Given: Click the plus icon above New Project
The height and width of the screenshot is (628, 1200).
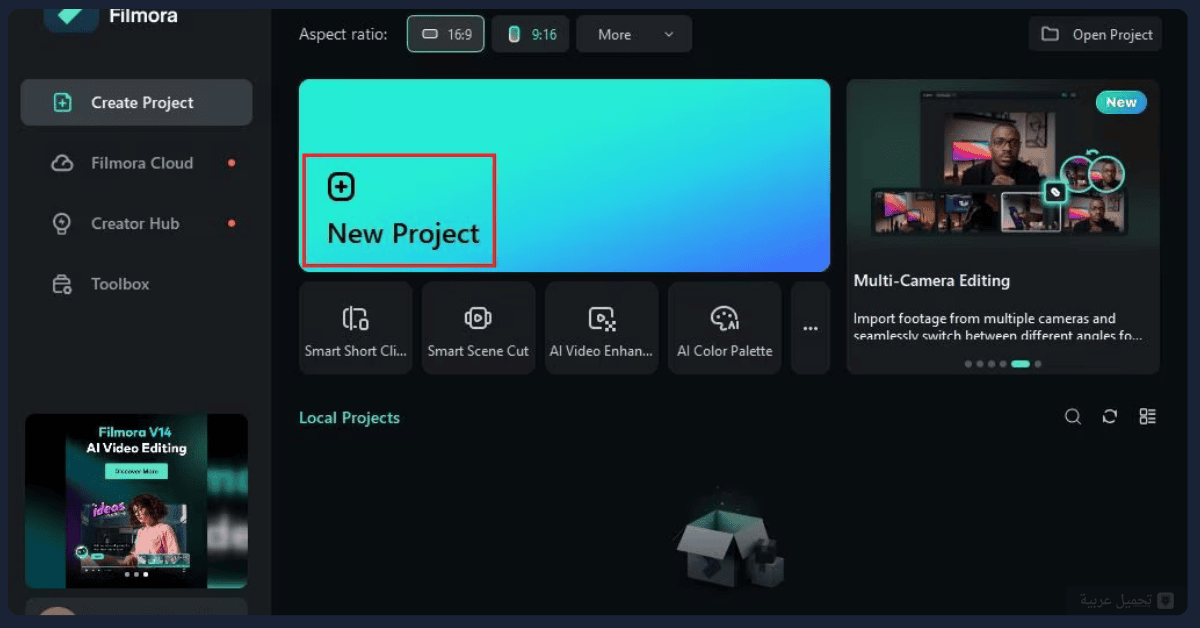Looking at the screenshot, I should [x=341, y=186].
